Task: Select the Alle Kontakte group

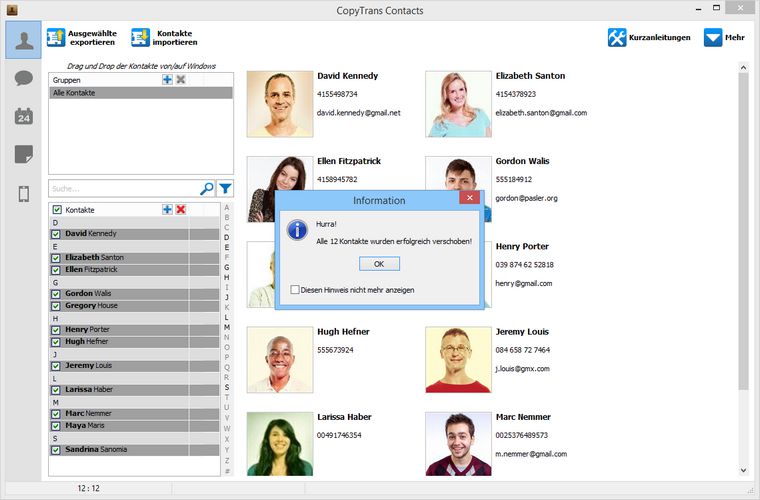Action: click(141, 93)
